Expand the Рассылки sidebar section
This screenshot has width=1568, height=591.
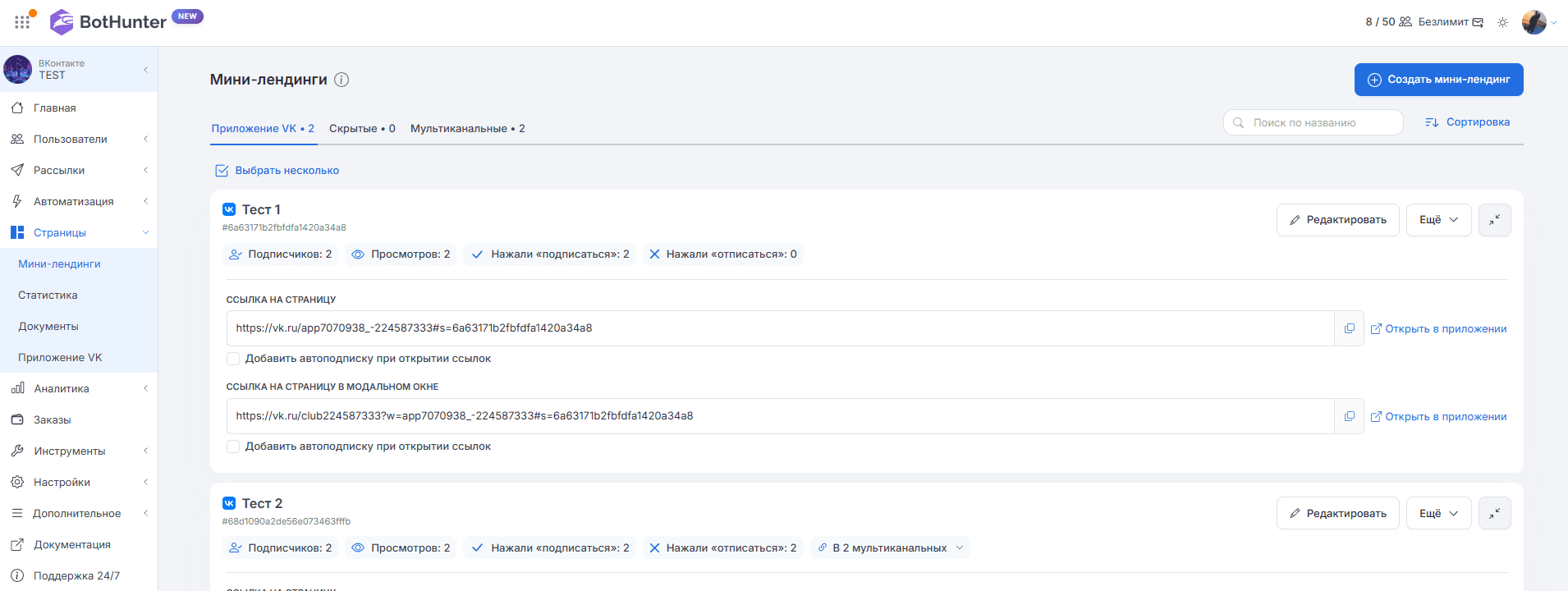pos(145,170)
